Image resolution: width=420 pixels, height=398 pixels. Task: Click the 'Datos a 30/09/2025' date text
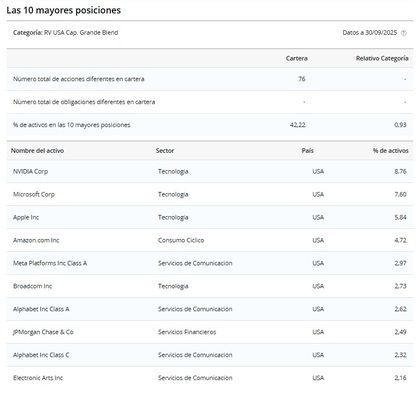coord(370,33)
